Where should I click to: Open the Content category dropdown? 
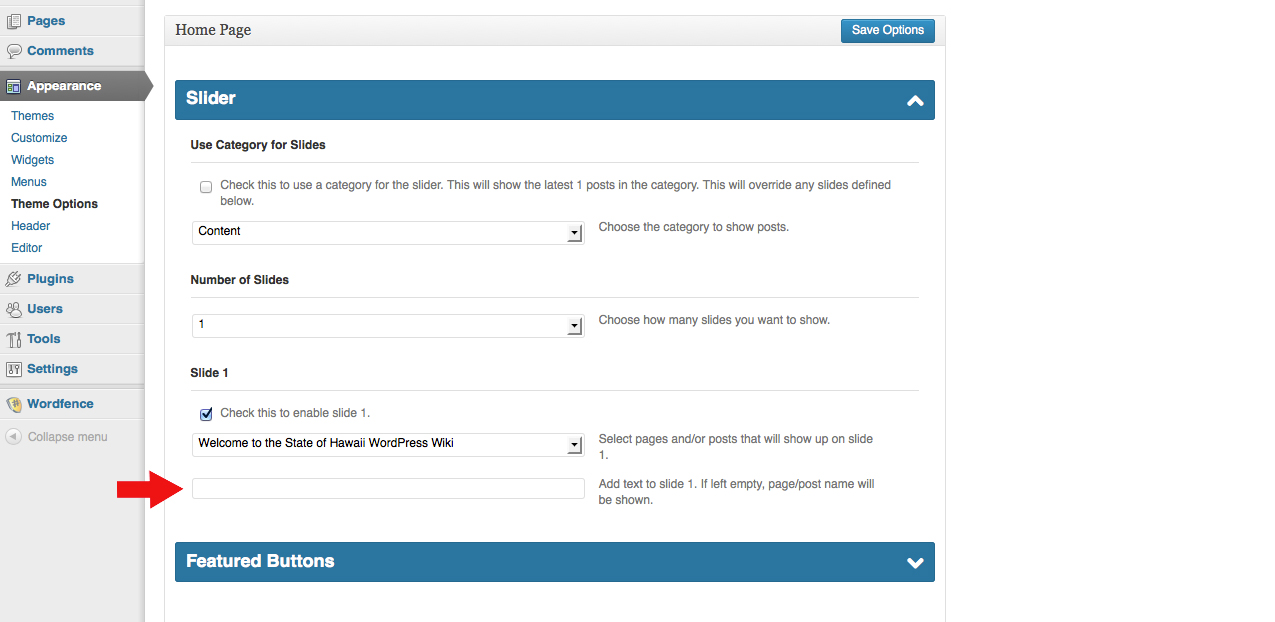[387, 232]
